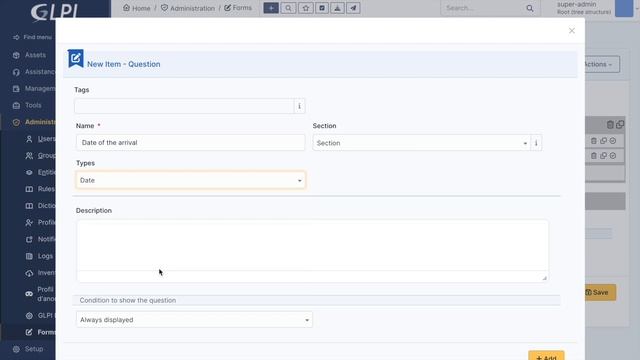Click the global search magnifier icon
Viewport: 640px width, 360px height.
tap(529, 8)
